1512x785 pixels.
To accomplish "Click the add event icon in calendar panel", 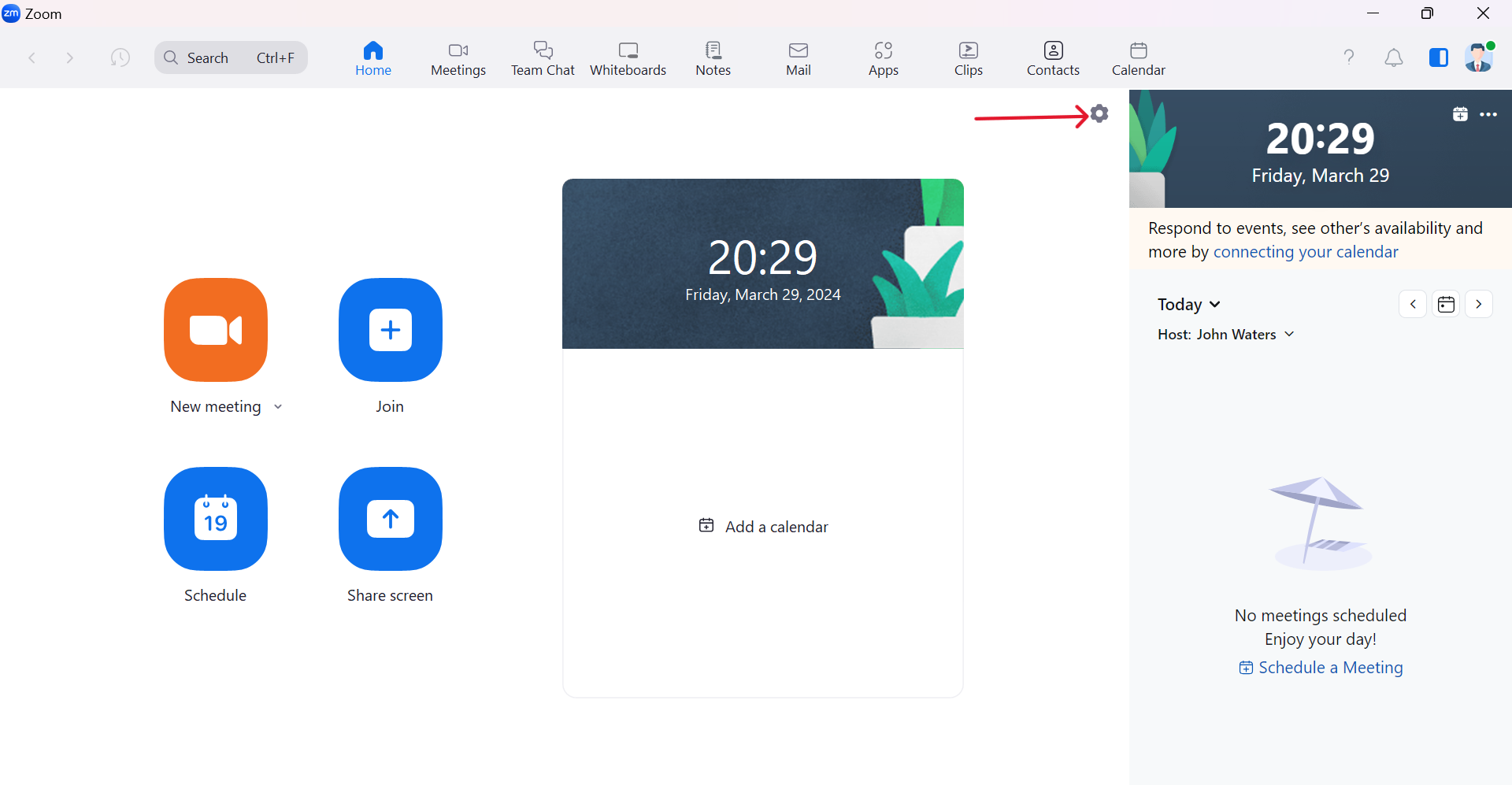I will pyautogui.click(x=1460, y=114).
